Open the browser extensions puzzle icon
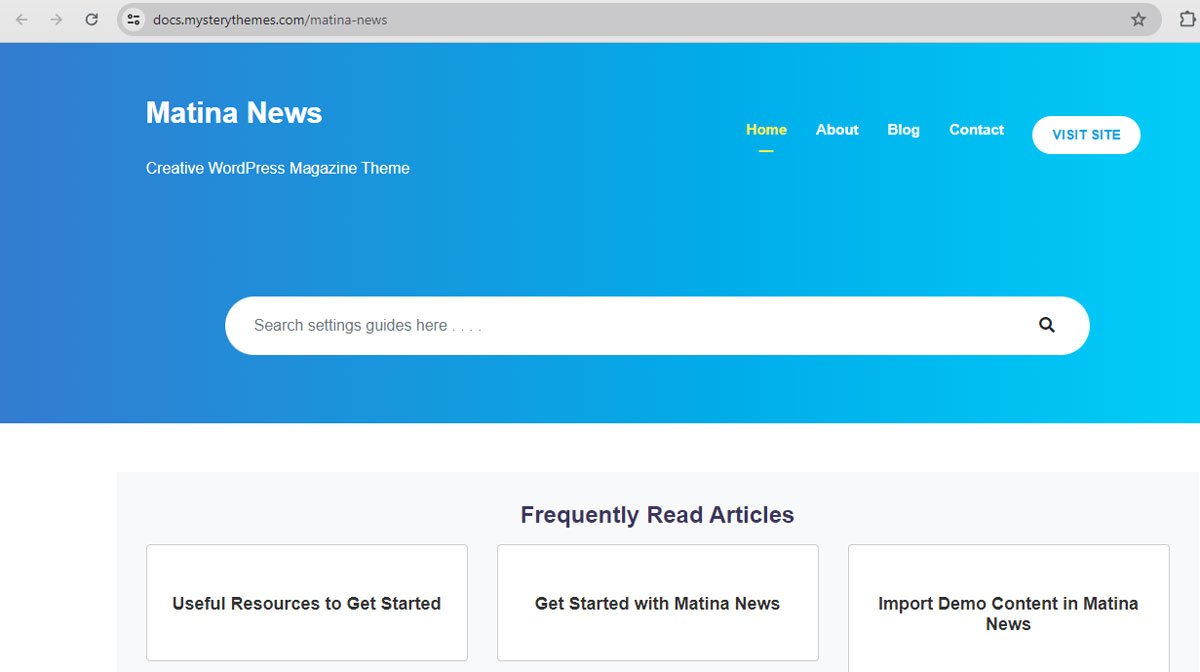Screen dimensions: 1200x672 point(1187,19)
